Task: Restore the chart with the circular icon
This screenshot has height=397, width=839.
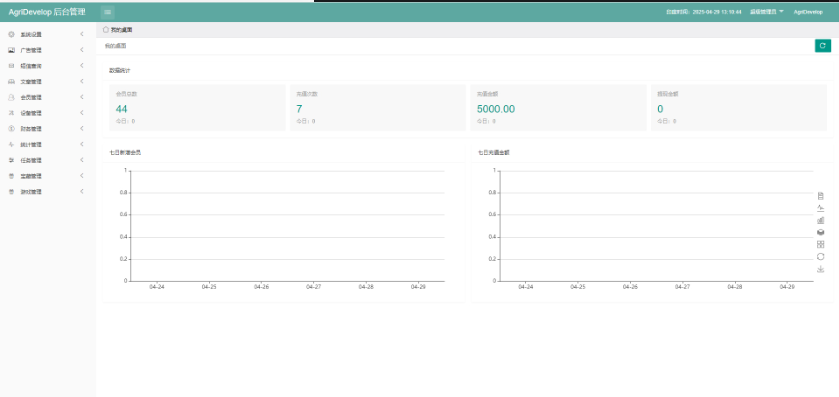Action: pos(821,257)
